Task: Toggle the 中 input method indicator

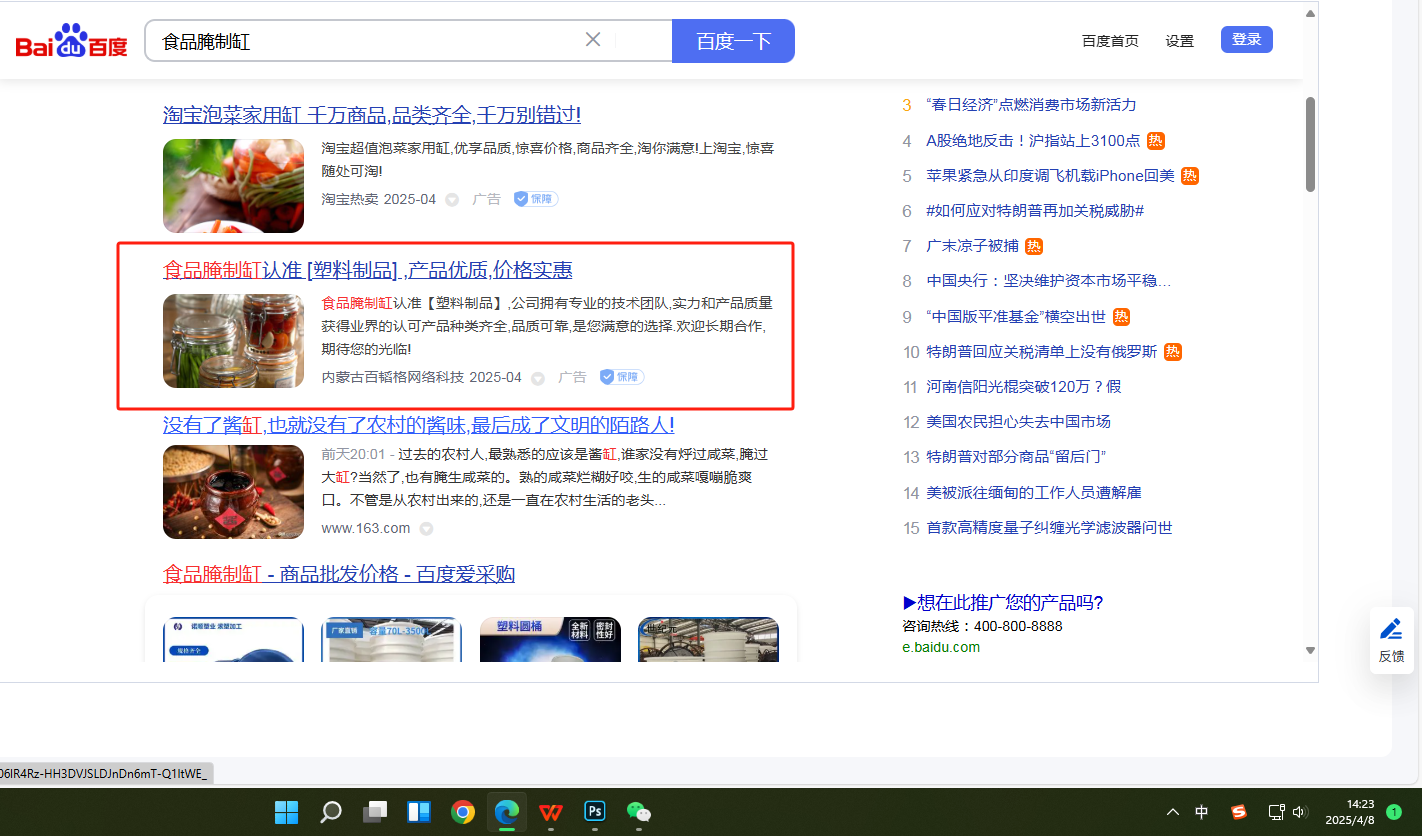Action: pos(1202,812)
